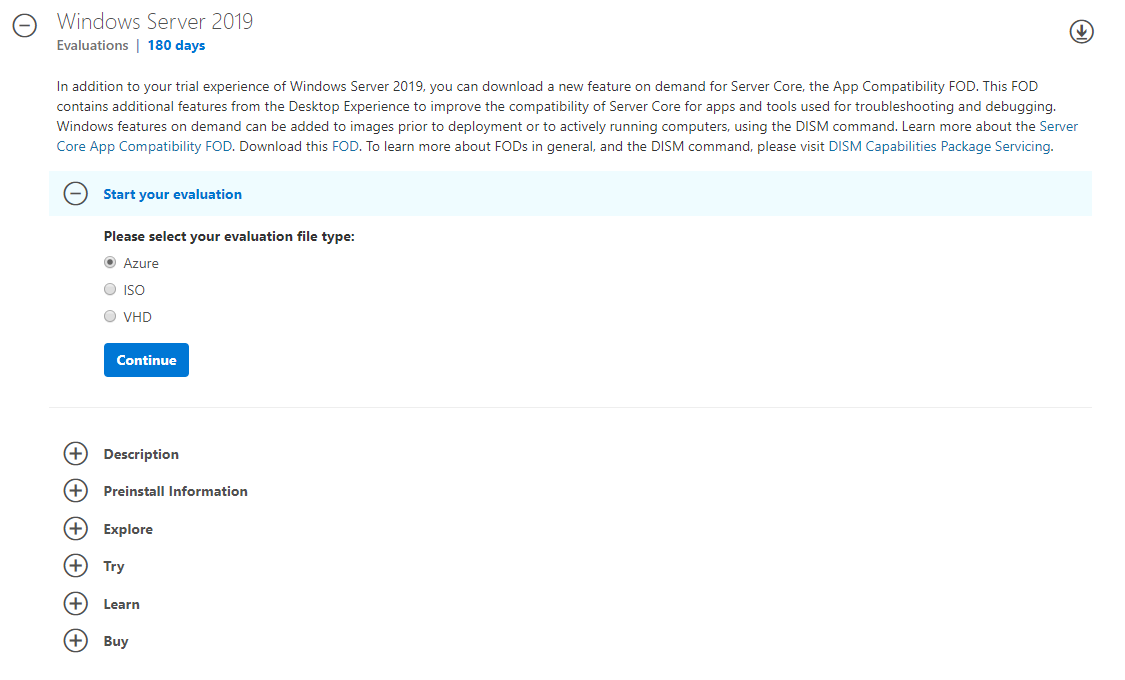The height and width of the screenshot is (680, 1125).
Task: Click the Evaluations label
Action: pos(92,45)
